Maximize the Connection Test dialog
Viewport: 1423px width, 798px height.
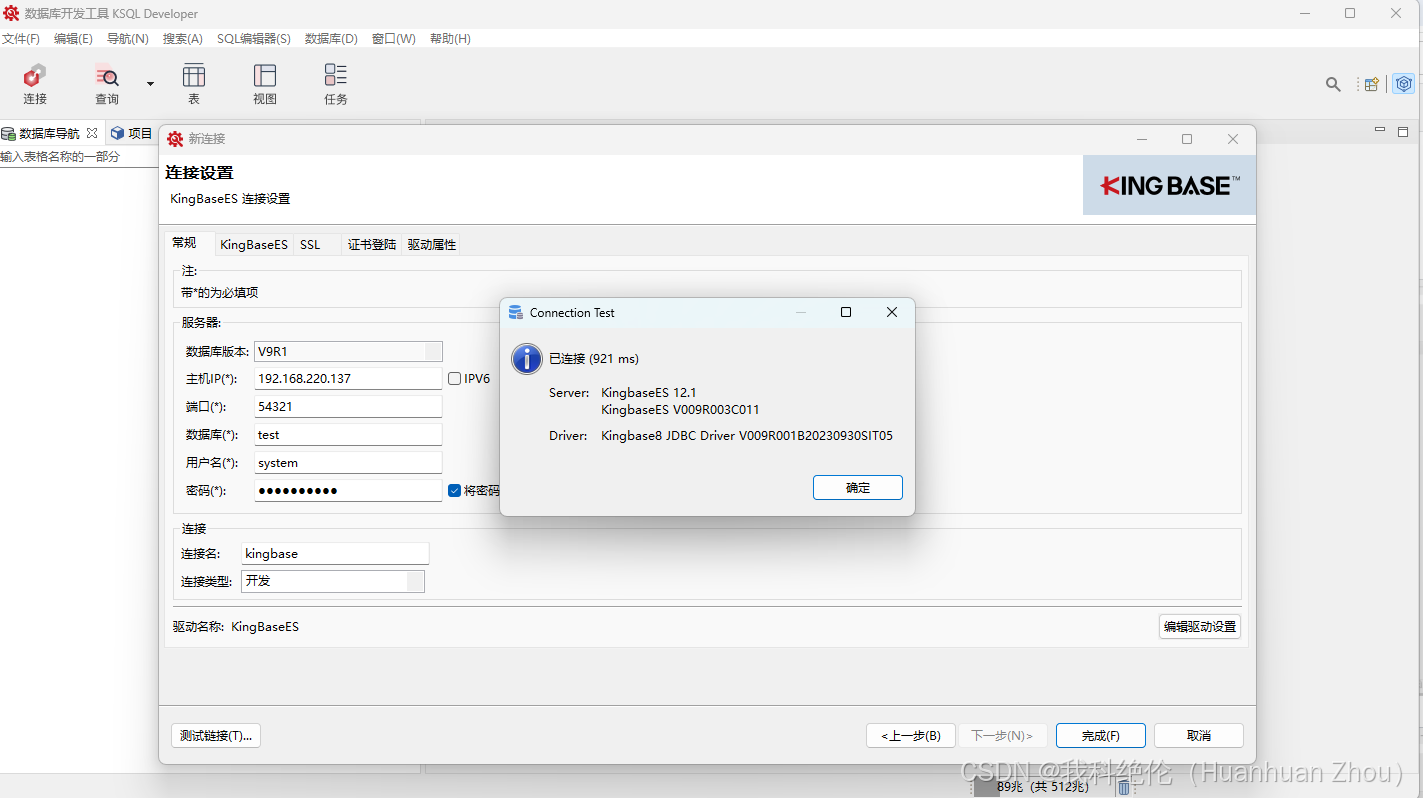point(846,312)
